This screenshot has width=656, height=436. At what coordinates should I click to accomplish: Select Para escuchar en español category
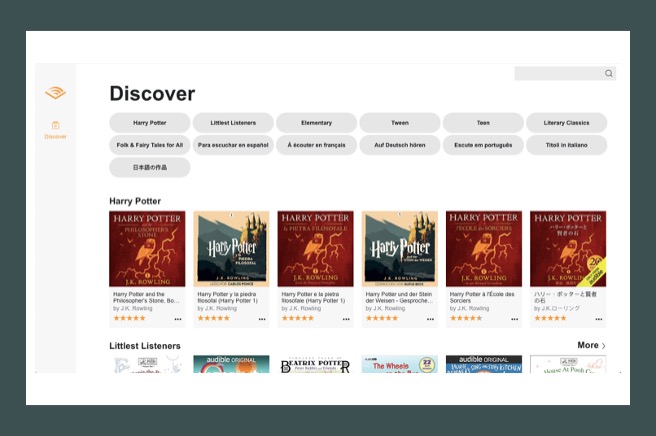233,145
